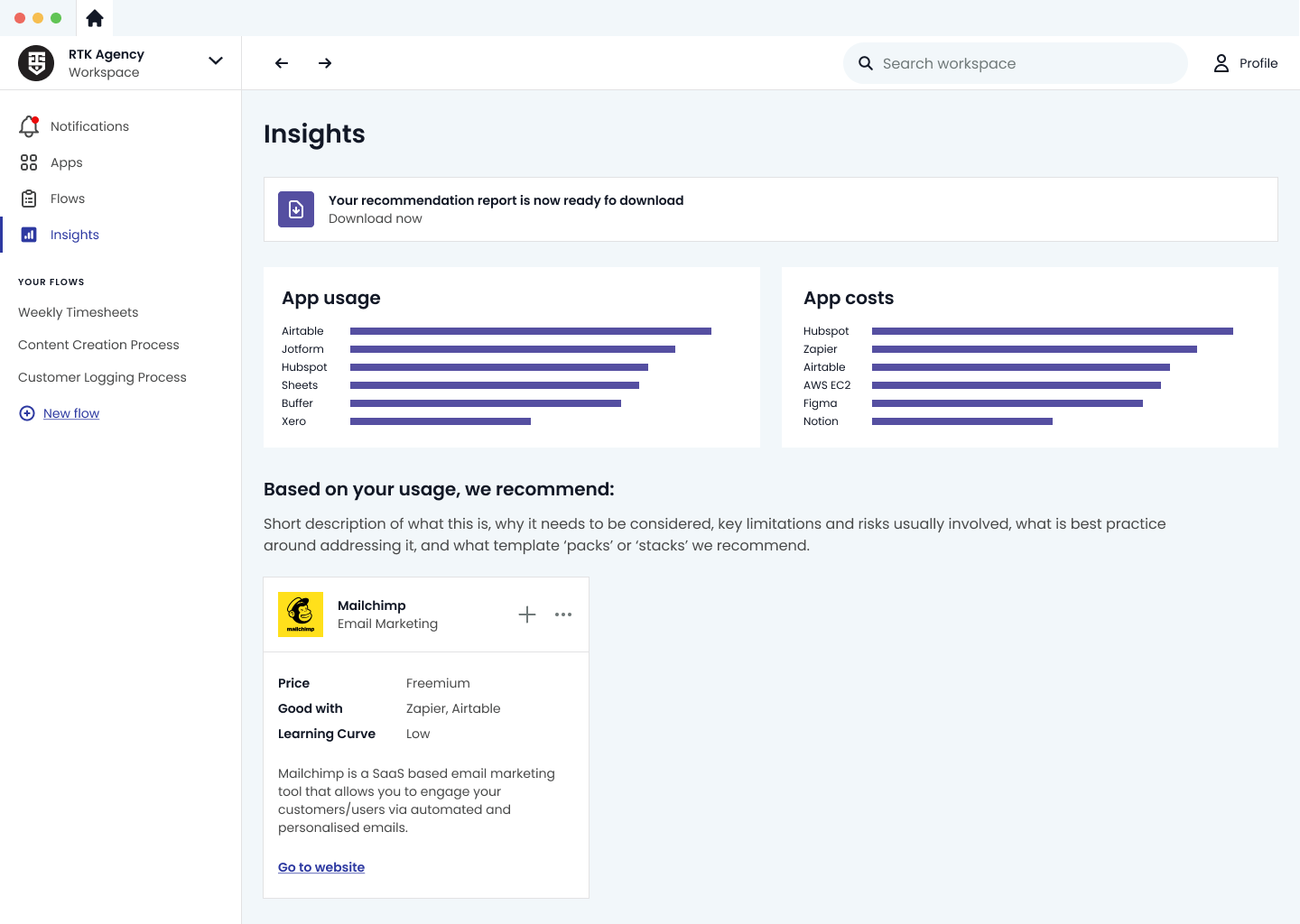Open Apps in the sidebar
Screen dimensions: 1300x924
point(66,162)
